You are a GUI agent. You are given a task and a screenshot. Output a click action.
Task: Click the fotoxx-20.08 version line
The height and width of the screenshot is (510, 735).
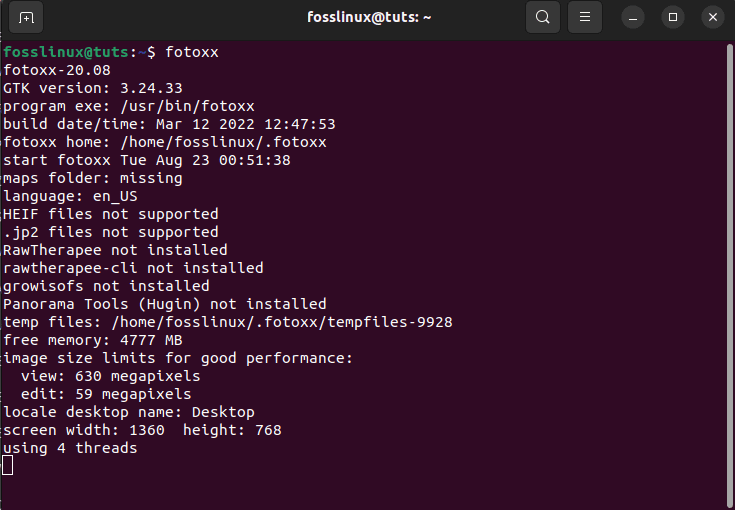(x=57, y=70)
